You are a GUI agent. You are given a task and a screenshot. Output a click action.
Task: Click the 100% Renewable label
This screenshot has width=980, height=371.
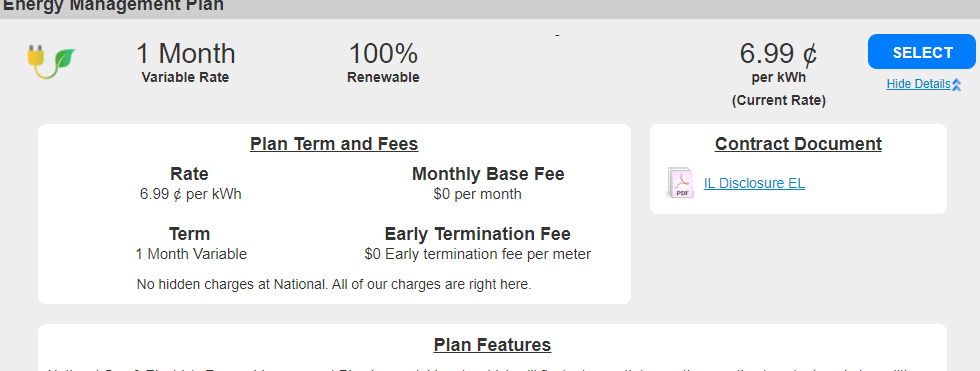pyautogui.click(x=383, y=62)
